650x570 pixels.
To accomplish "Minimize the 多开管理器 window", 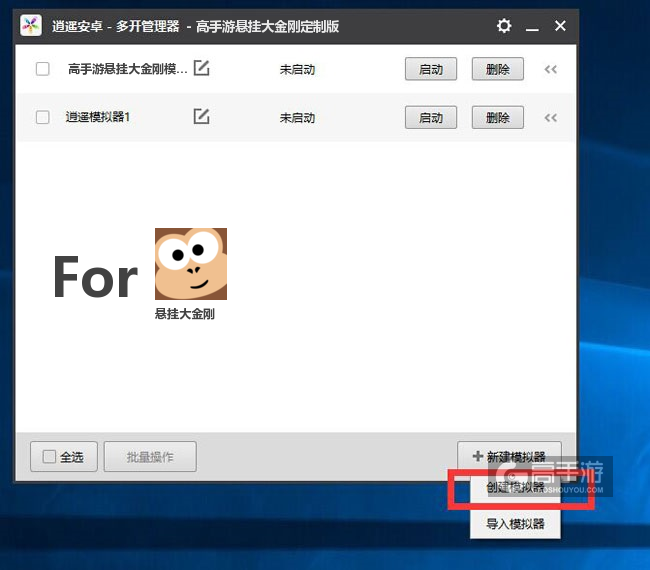I will pos(532,26).
